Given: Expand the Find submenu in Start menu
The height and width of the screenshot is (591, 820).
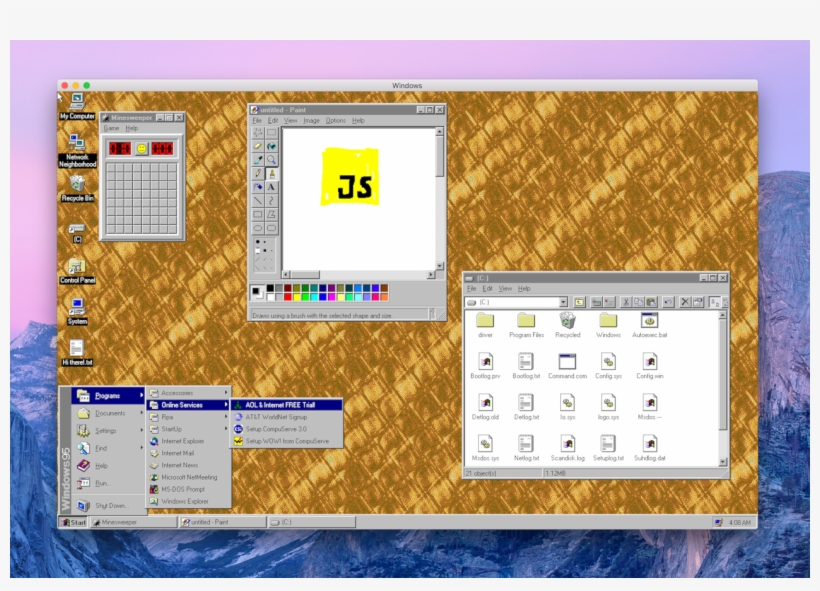Looking at the screenshot, I should pyautogui.click(x=108, y=448).
